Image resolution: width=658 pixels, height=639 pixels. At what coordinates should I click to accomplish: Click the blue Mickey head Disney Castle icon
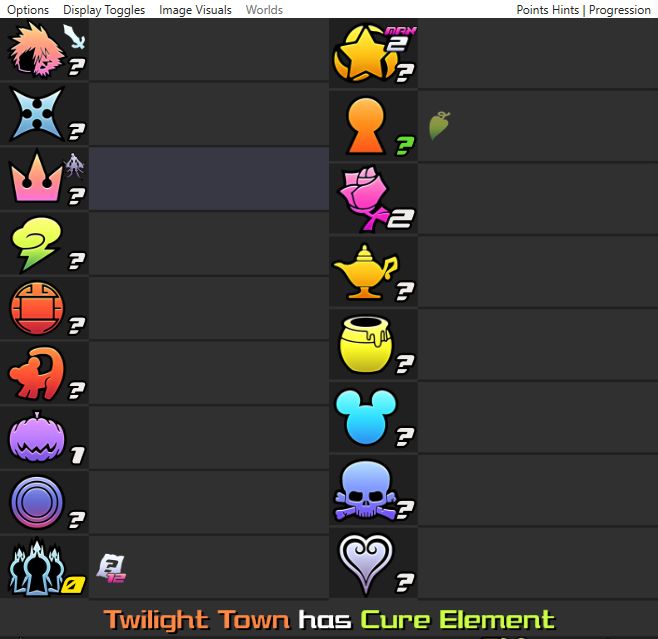366,417
